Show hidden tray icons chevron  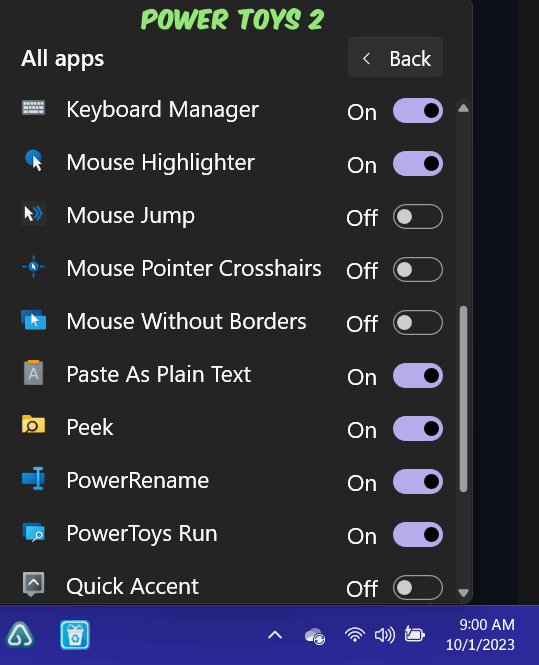[x=275, y=635]
